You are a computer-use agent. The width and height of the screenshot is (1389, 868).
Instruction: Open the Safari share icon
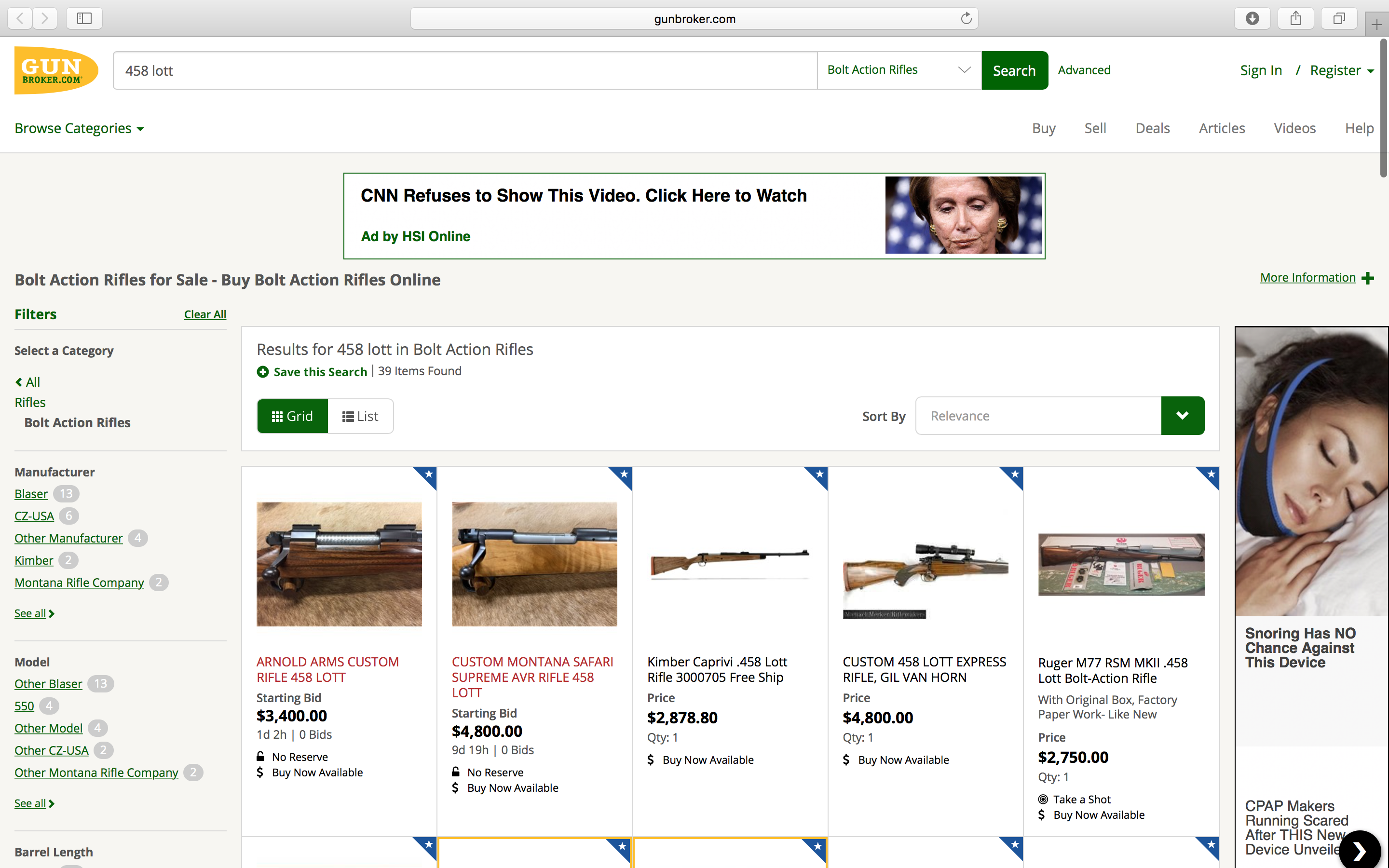[x=1296, y=18]
